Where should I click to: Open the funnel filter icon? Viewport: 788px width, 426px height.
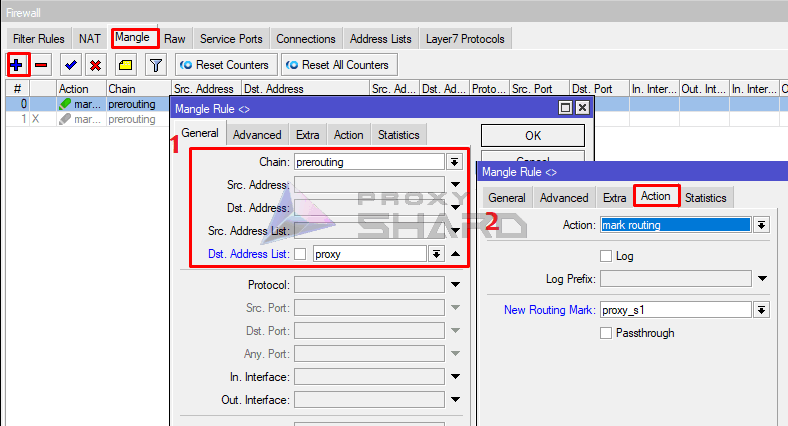point(155,65)
